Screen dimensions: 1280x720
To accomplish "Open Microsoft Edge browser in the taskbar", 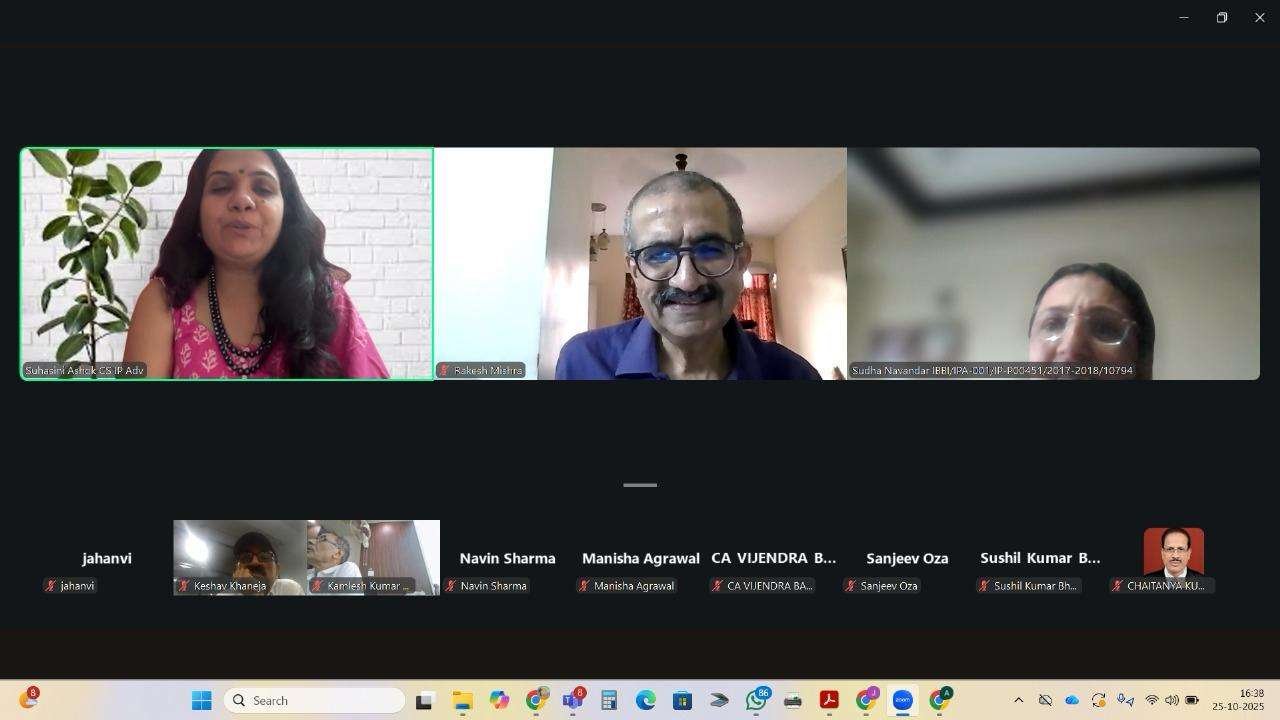I will click(645, 701).
